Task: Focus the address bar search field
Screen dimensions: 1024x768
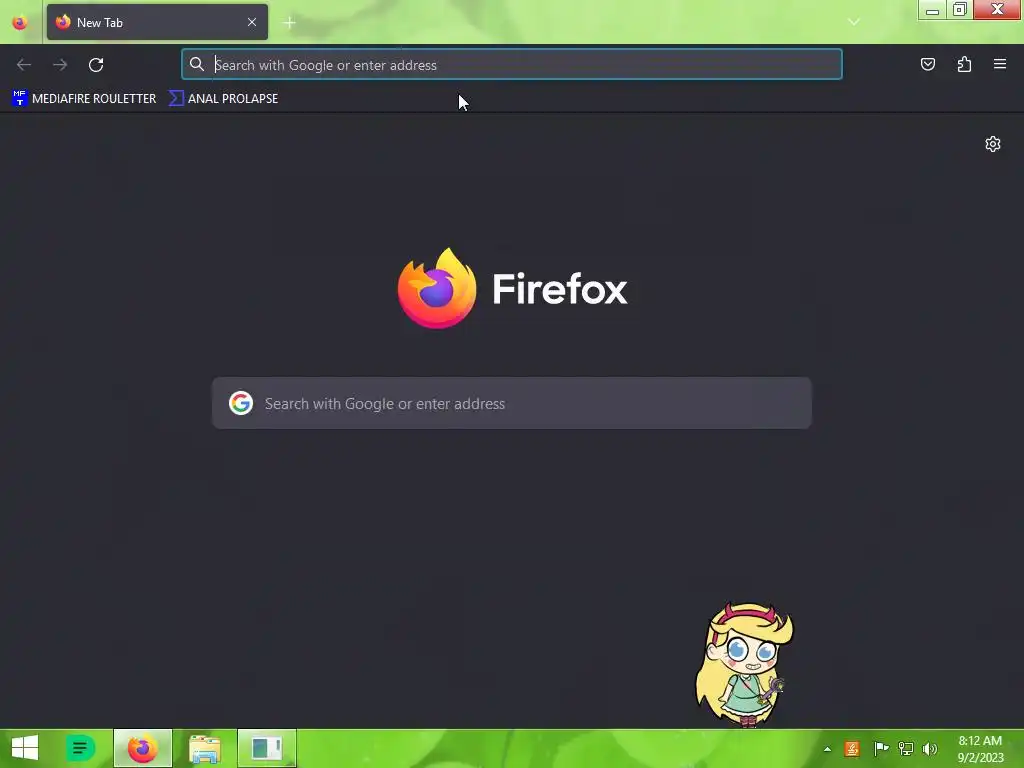Action: (512, 65)
